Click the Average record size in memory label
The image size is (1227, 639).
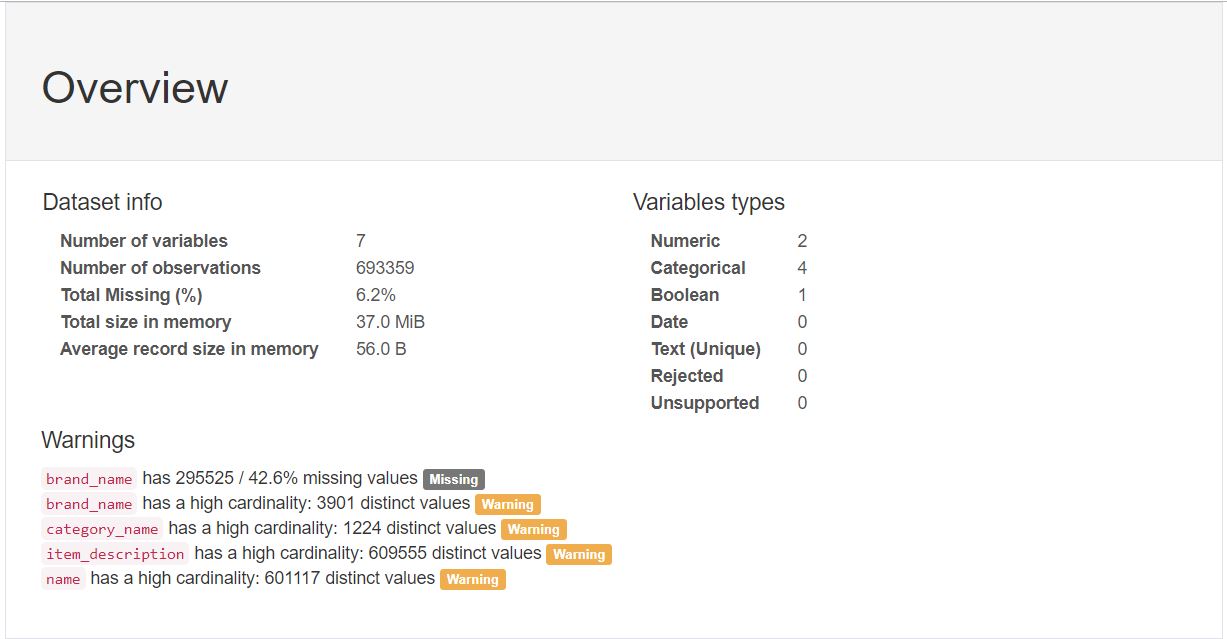point(189,349)
